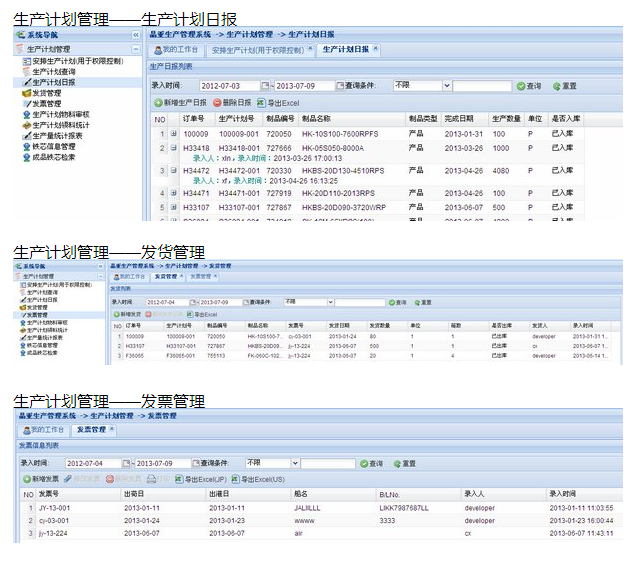This screenshot has height=576, width=641.
Task: Click 导出Excel(US) button
Action: click(x=258, y=479)
